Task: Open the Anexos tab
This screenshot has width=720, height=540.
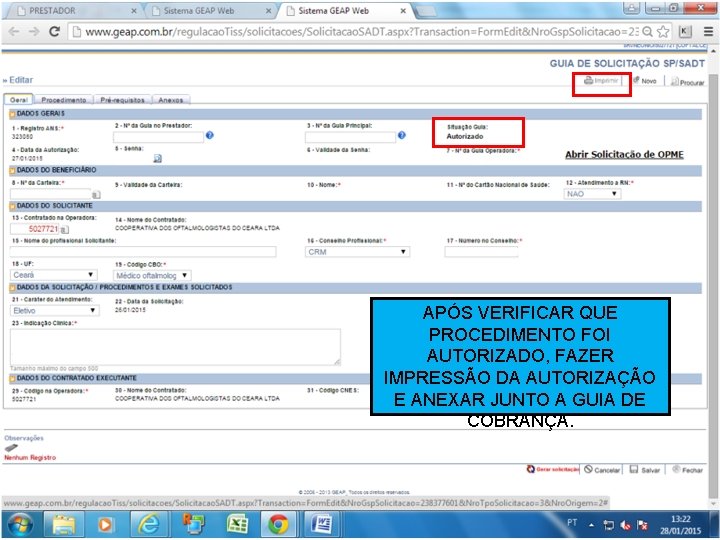Action: point(170,100)
